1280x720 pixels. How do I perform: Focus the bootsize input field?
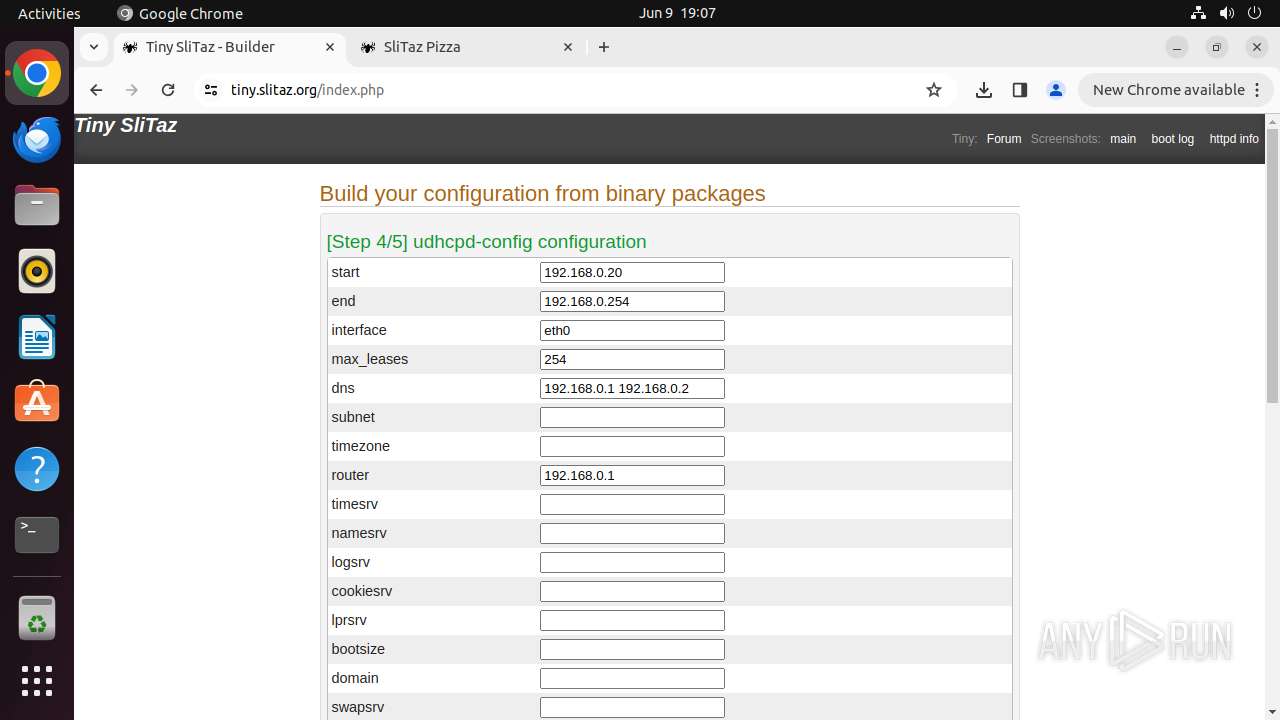coord(632,649)
